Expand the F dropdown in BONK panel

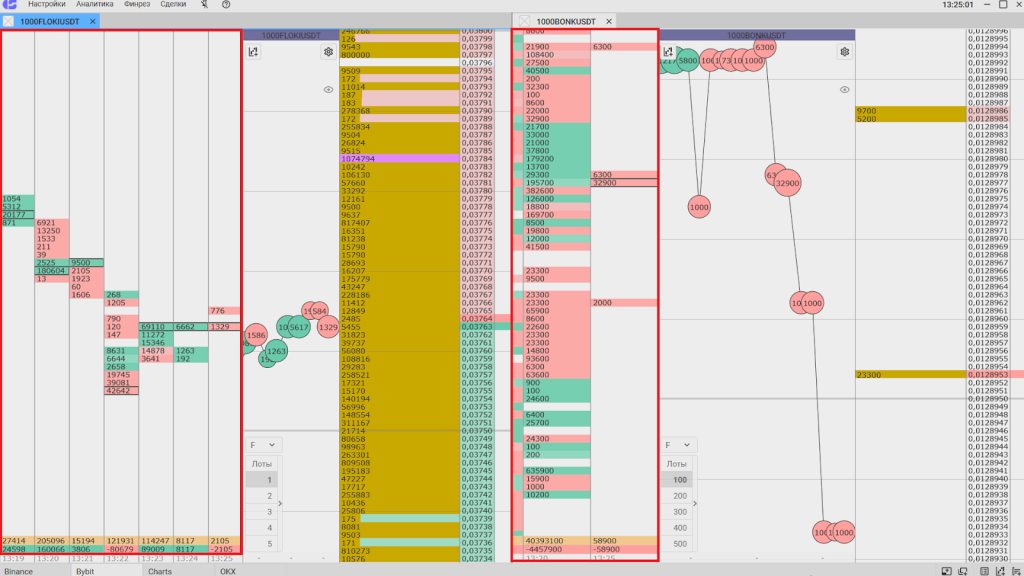[x=678, y=445]
